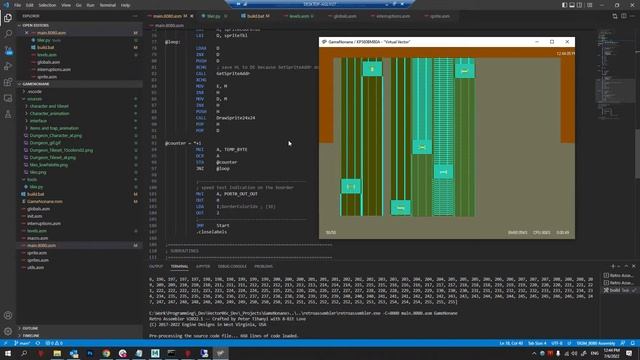The width and height of the screenshot is (640, 360).
Task: Maximize the panel with the chevron-up icon
Action: click(626, 266)
